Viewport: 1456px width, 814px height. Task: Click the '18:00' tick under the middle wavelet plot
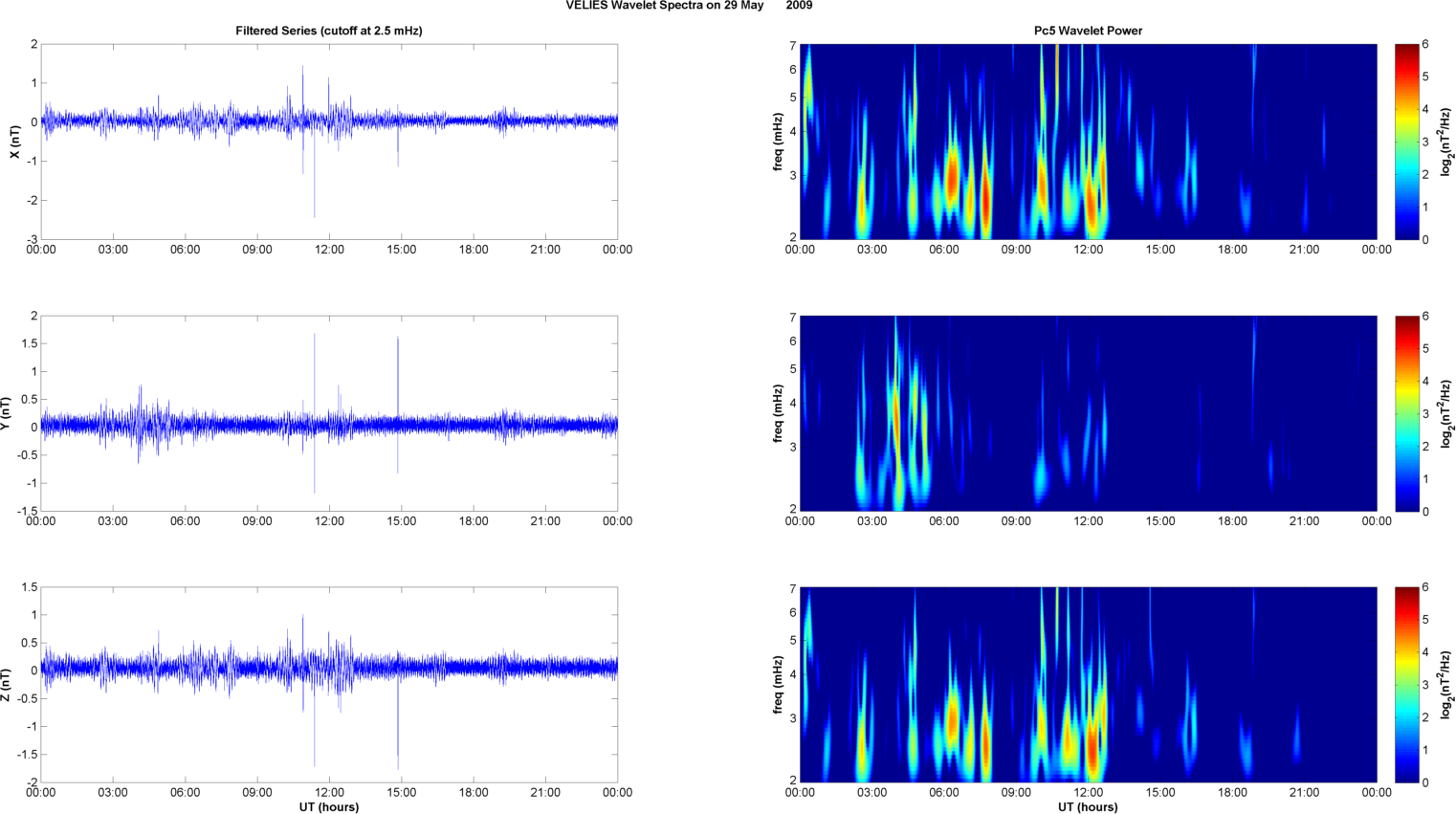point(1232,521)
